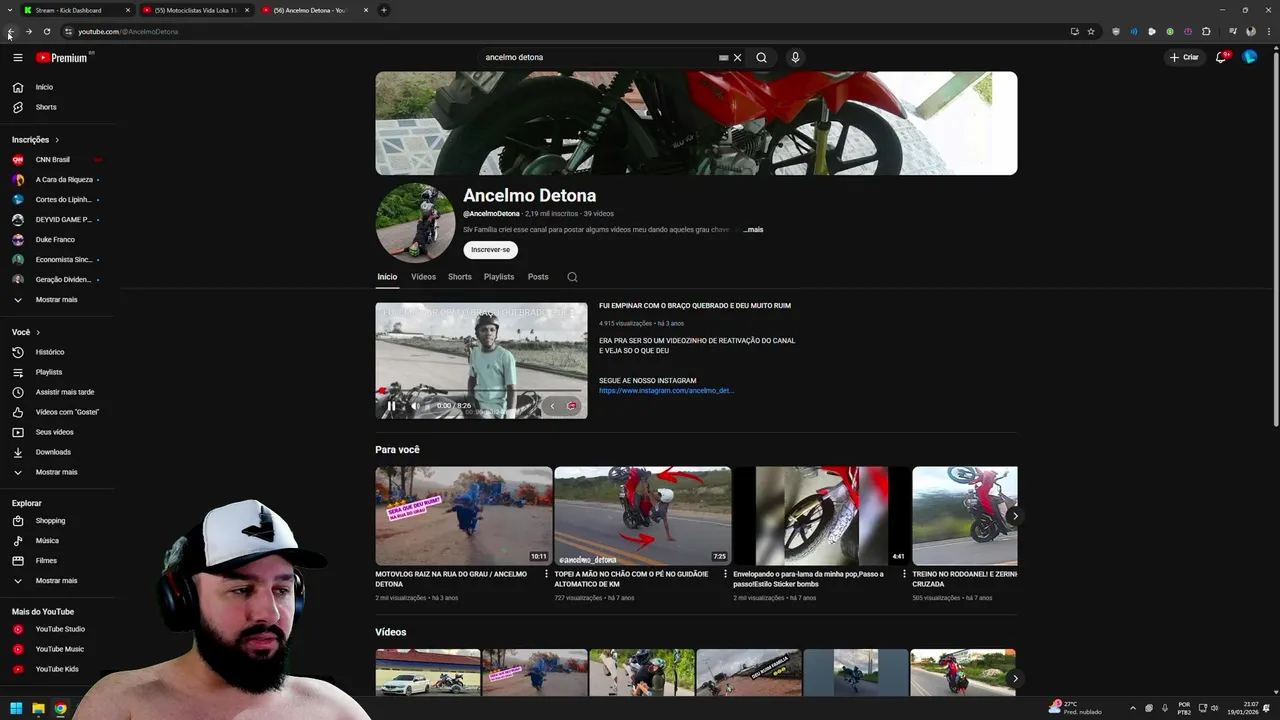Expand the Inscrições section chevron
The width and height of the screenshot is (1280, 720).
pyautogui.click(x=57, y=140)
